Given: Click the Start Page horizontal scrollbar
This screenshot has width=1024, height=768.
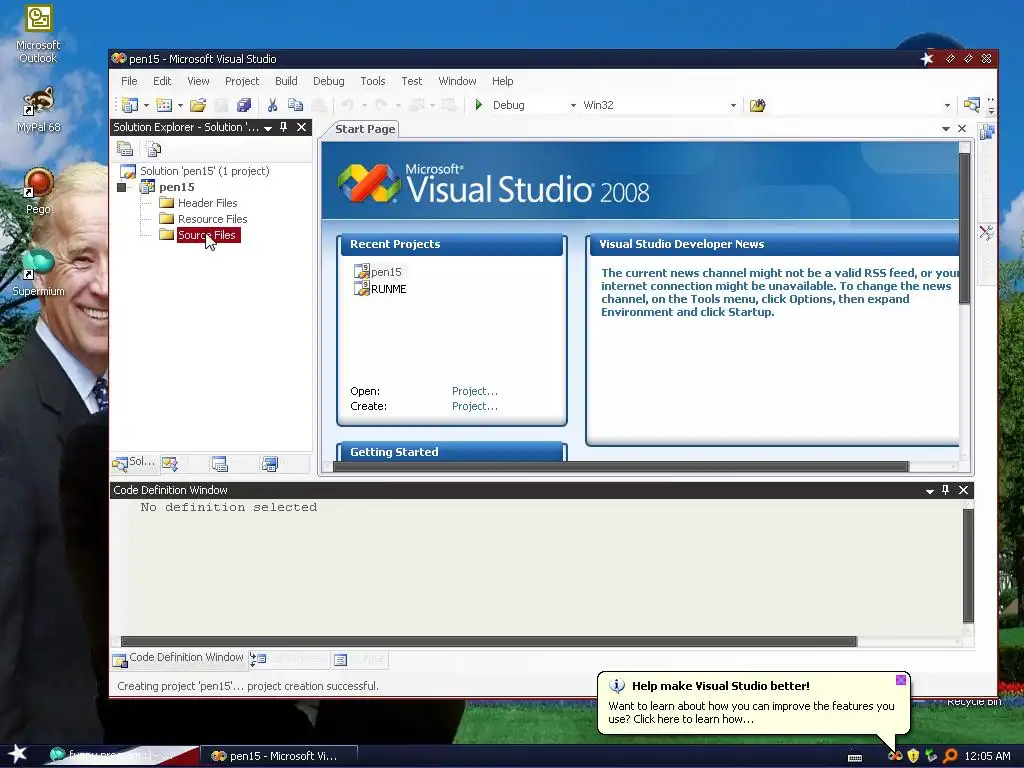Looking at the screenshot, I should click(620, 466).
